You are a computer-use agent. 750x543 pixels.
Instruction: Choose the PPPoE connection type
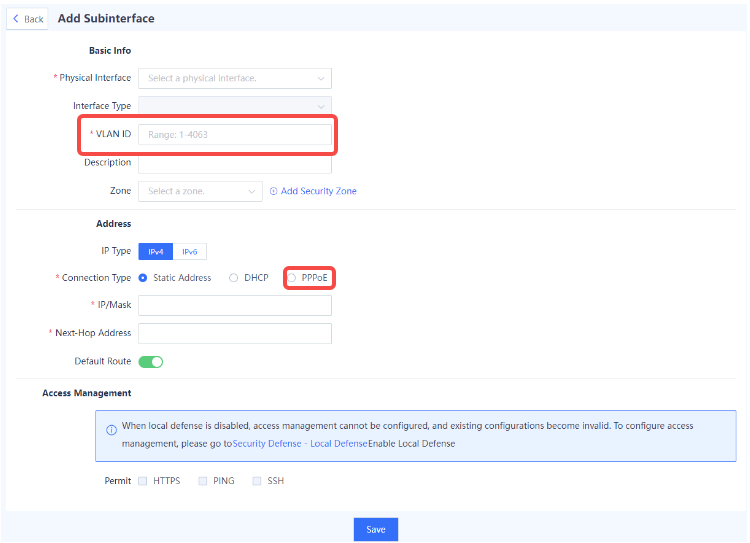(x=292, y=278)
